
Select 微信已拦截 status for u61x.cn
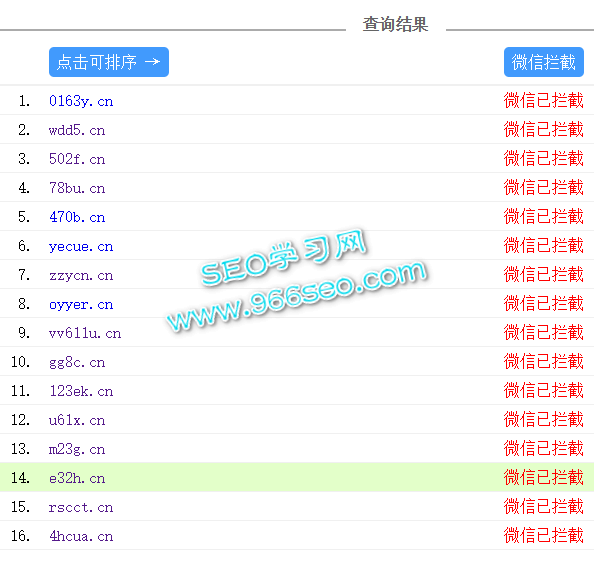543,420
